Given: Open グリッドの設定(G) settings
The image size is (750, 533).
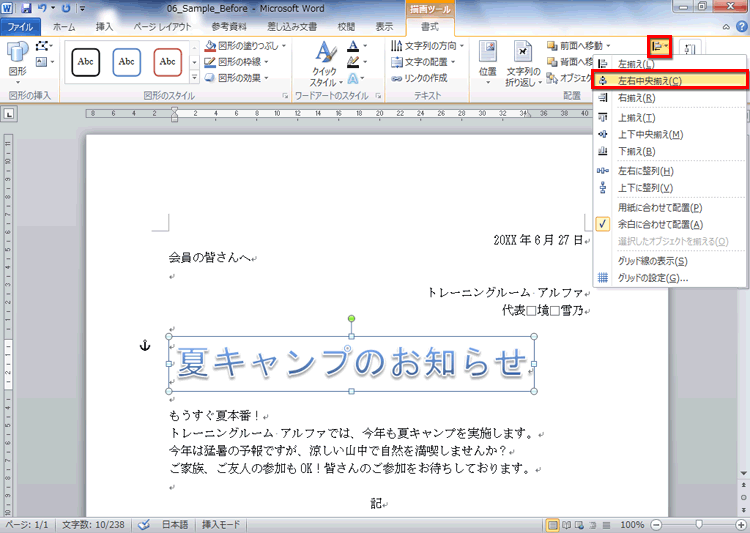Looking at the screenshot, I should coord(669,278).
